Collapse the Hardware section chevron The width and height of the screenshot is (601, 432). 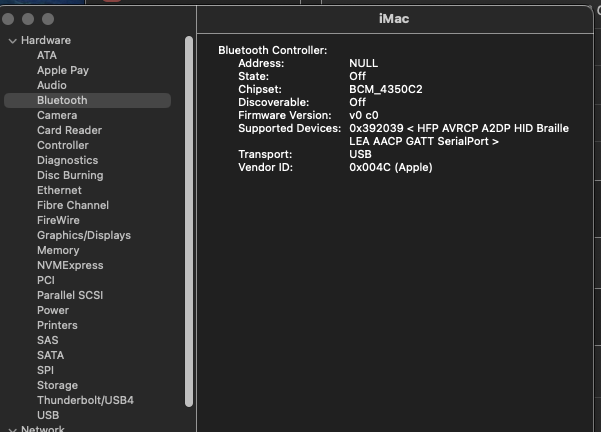(x=13, y=41)
